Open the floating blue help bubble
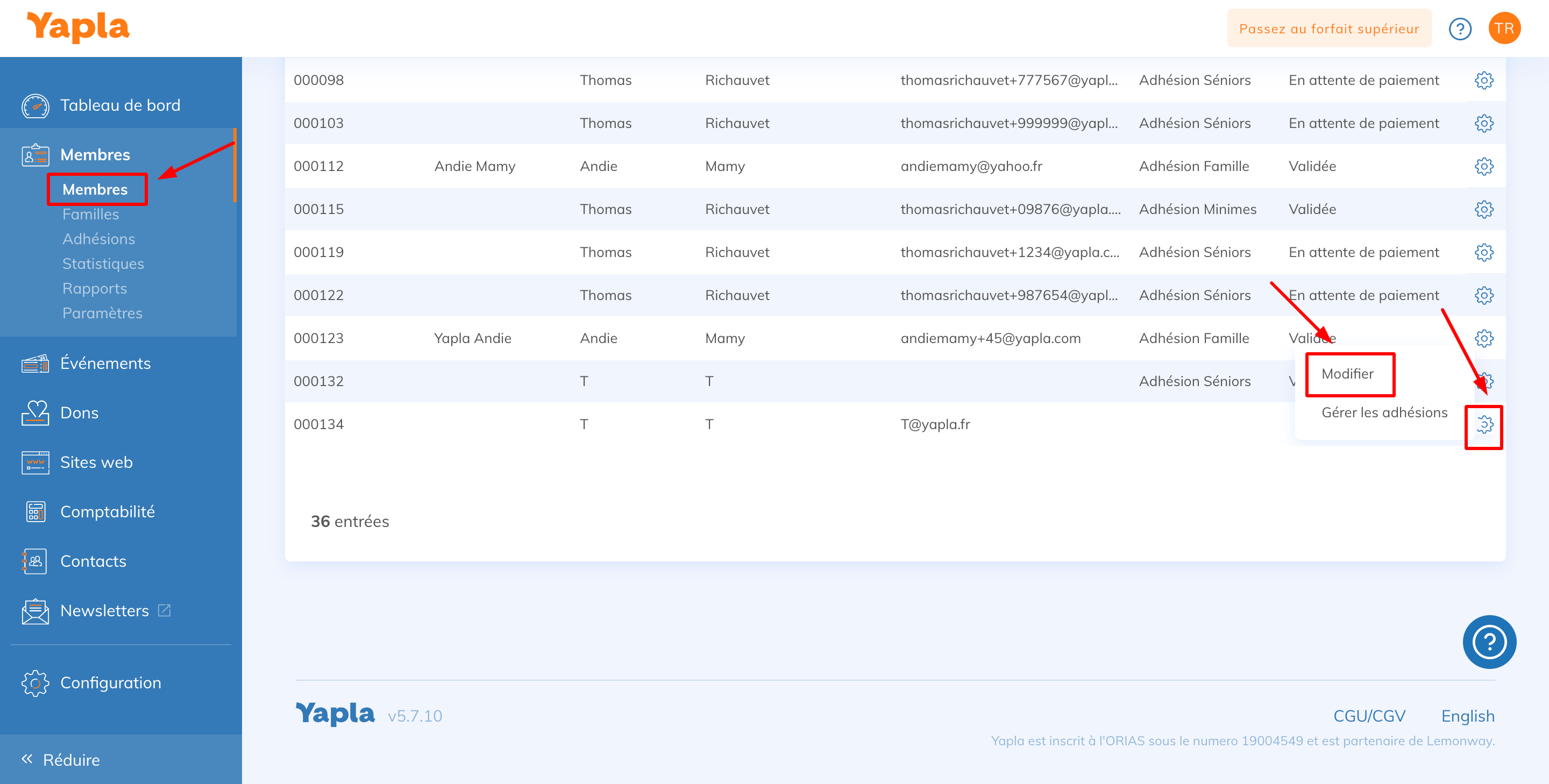 1489,642
